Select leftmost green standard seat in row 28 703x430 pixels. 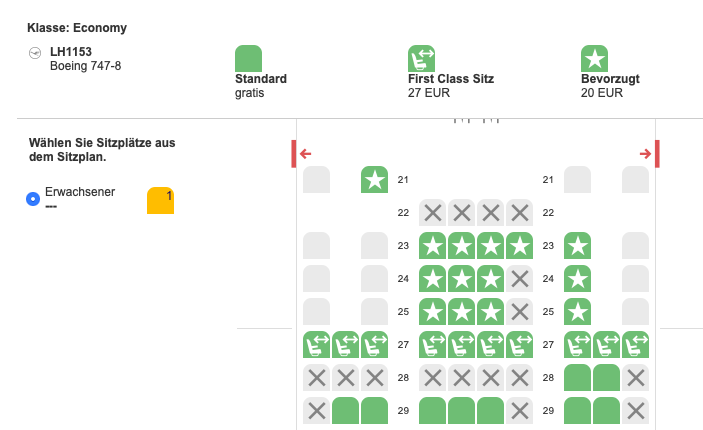(578, 378)
